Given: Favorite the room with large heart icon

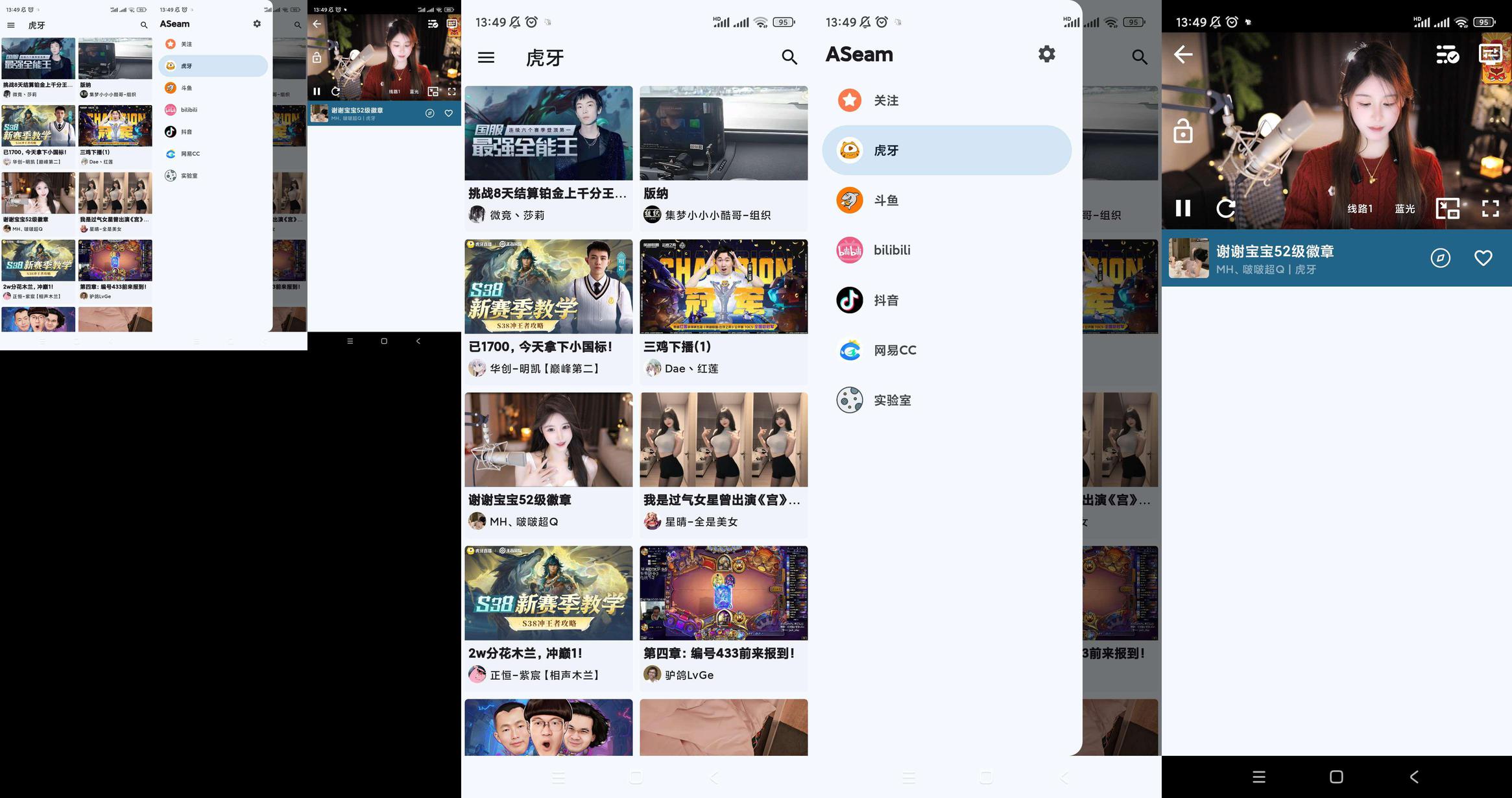Looking at the screenshot, I should [x=1483, y=258].
